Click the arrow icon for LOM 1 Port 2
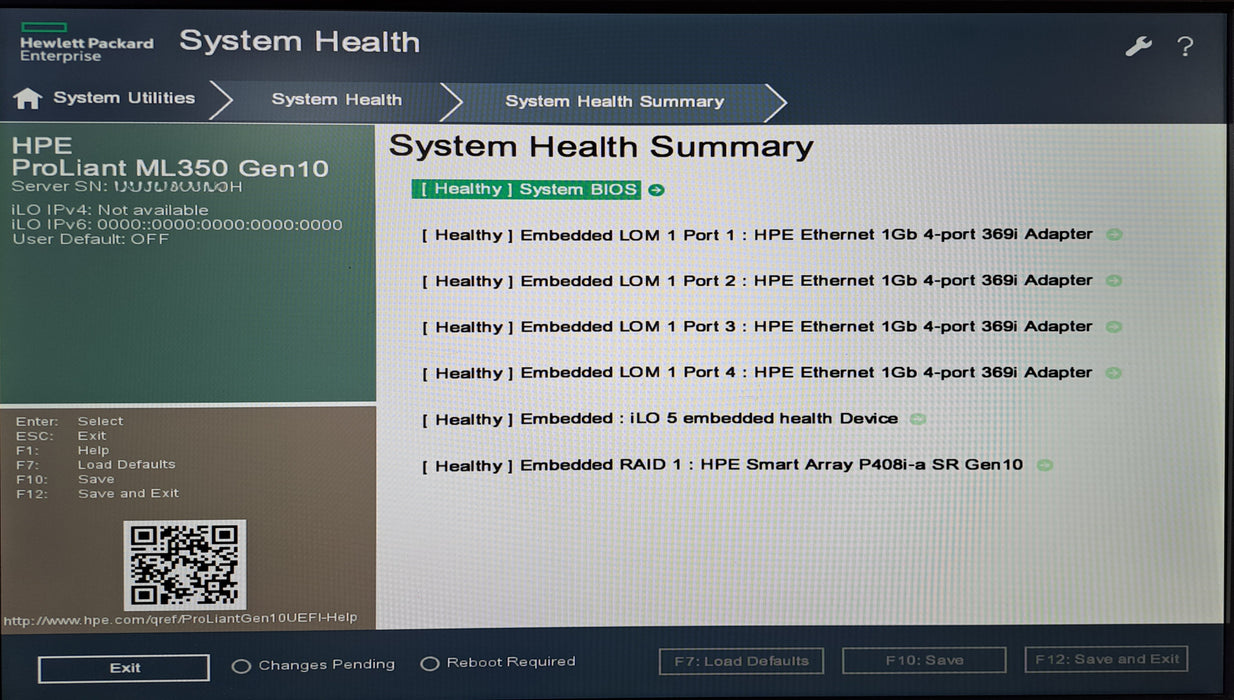1234x700 pixels. (x=1114, y=281)
